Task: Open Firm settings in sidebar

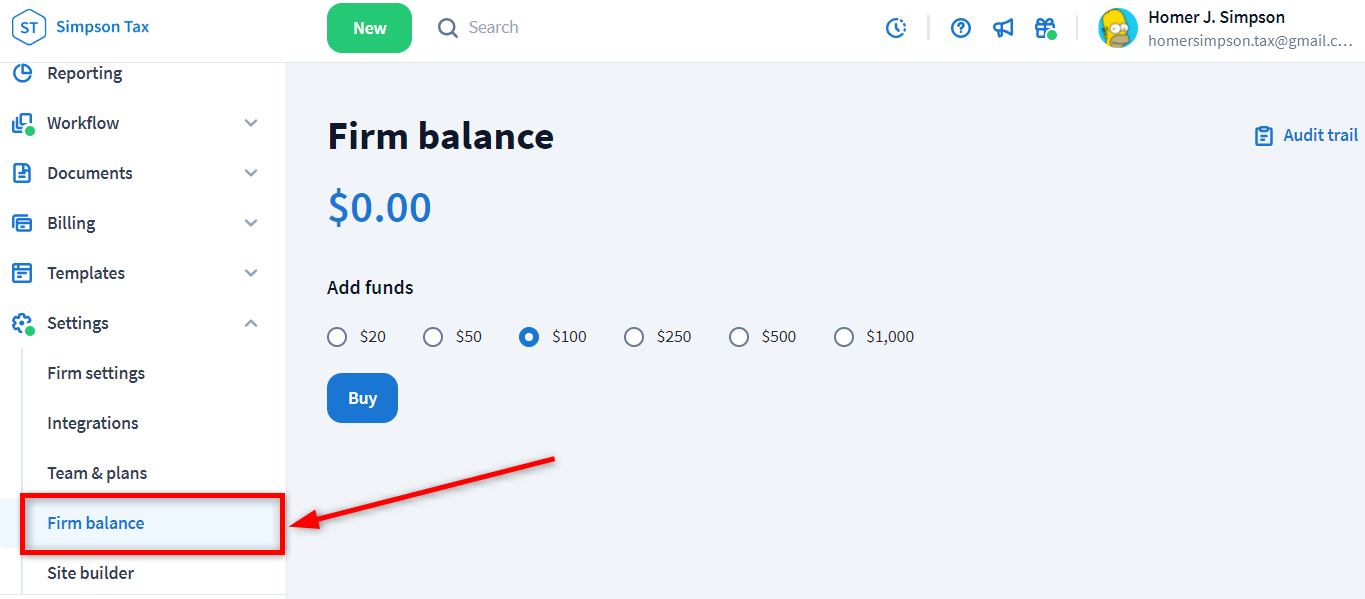Action: coord(96,373)
